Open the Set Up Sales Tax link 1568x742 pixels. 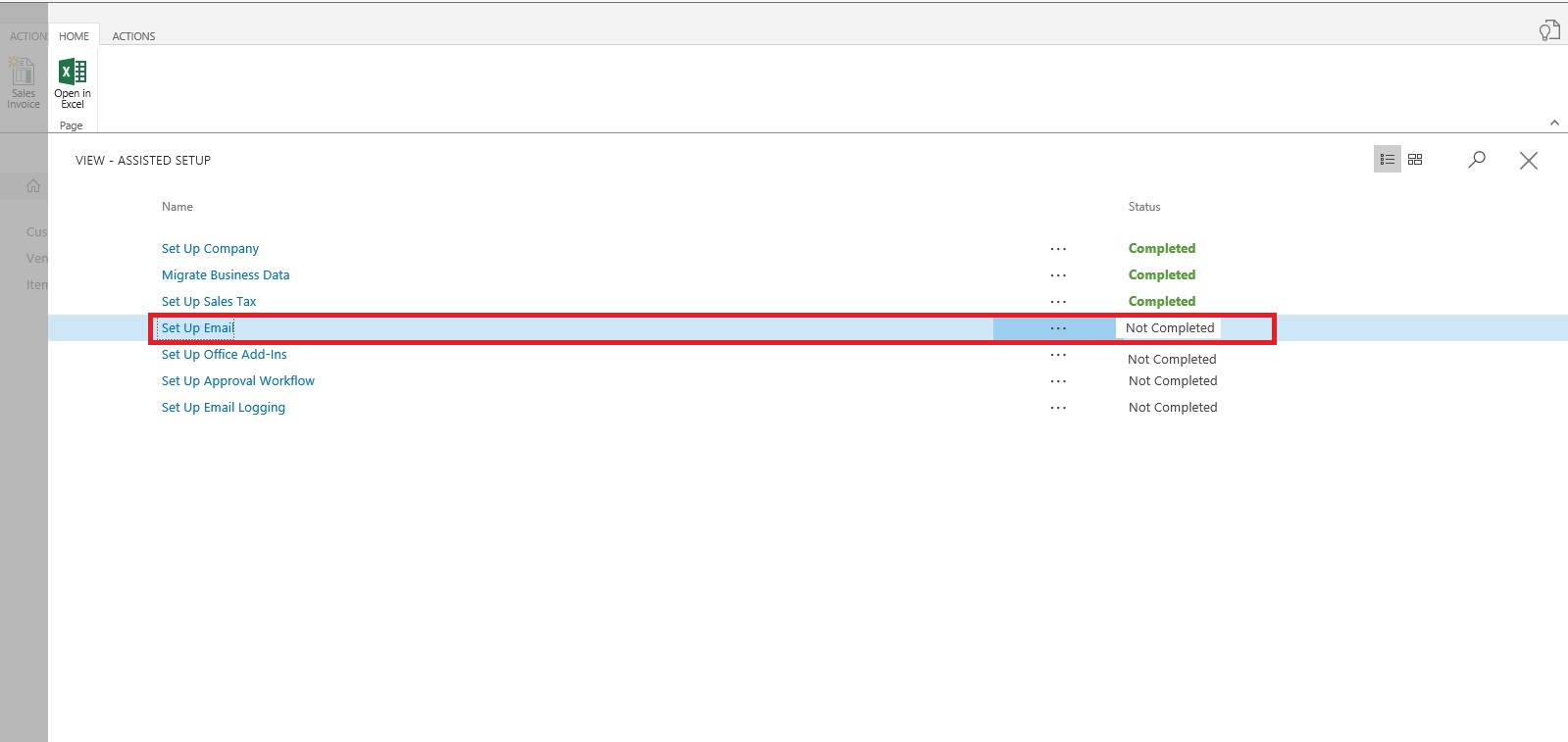click(209, 302)
